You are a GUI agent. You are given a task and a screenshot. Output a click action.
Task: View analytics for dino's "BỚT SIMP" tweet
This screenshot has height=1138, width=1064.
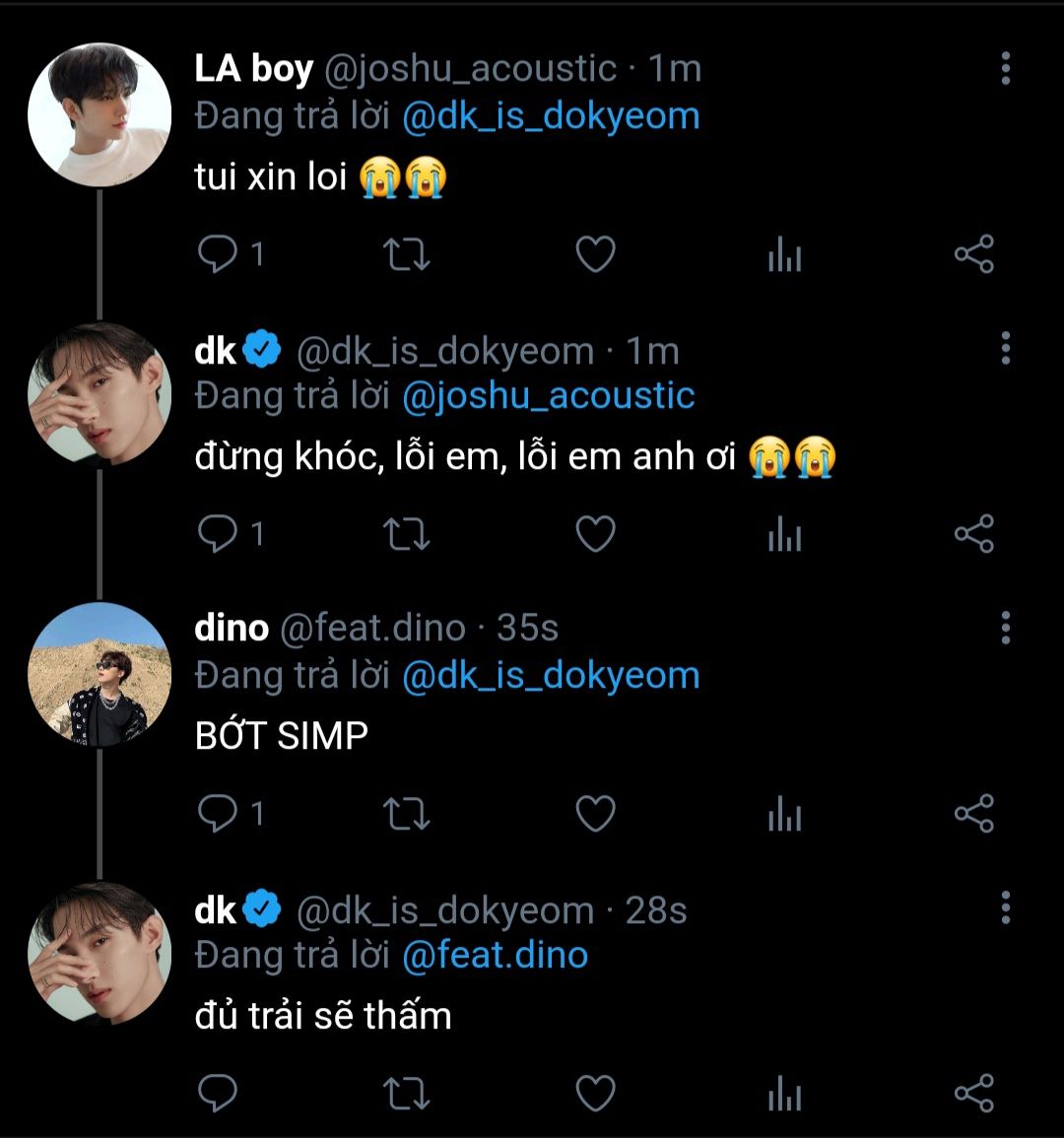click(784, 816)
